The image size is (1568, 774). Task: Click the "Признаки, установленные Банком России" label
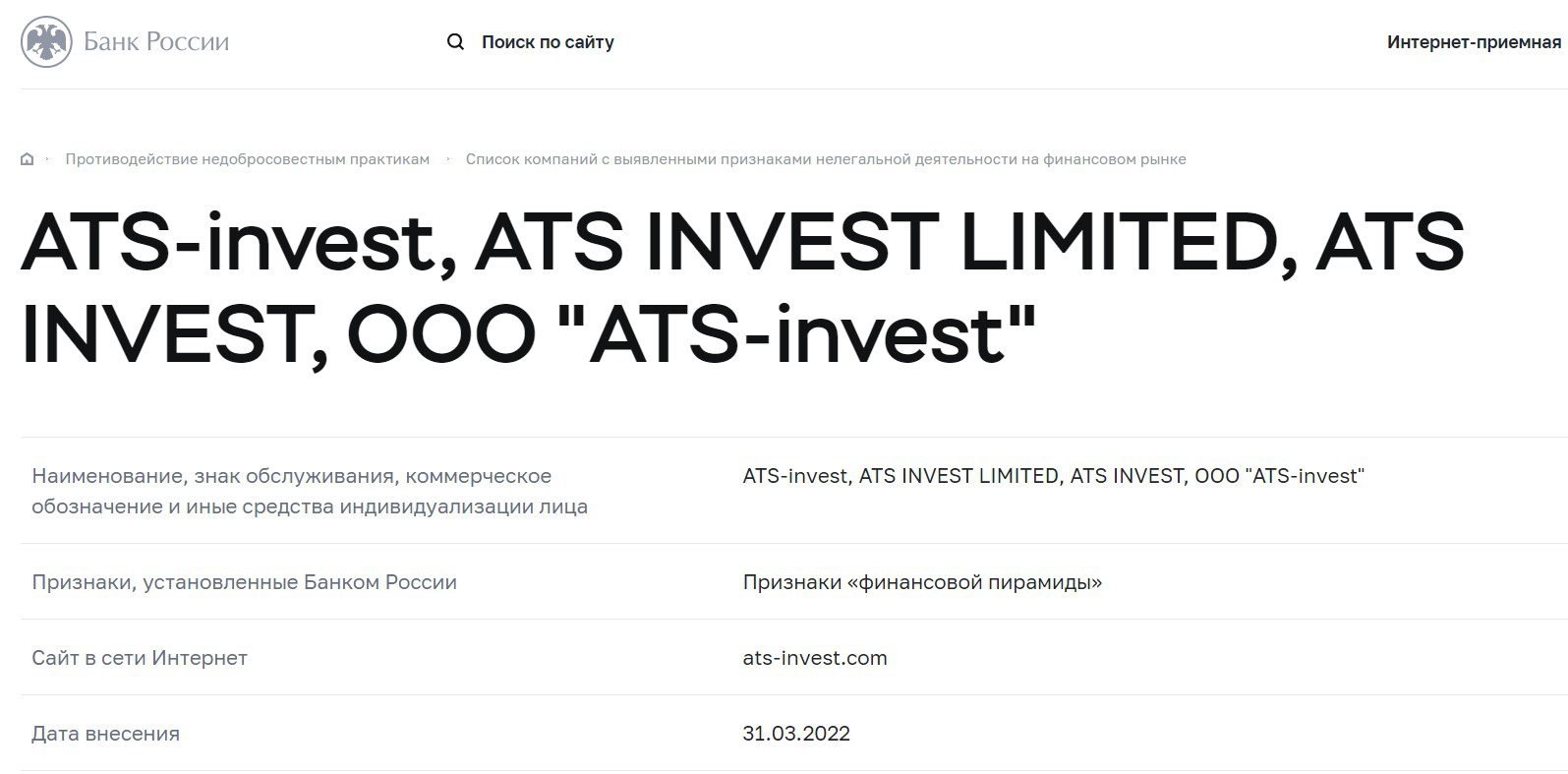[x=244, y=582]
